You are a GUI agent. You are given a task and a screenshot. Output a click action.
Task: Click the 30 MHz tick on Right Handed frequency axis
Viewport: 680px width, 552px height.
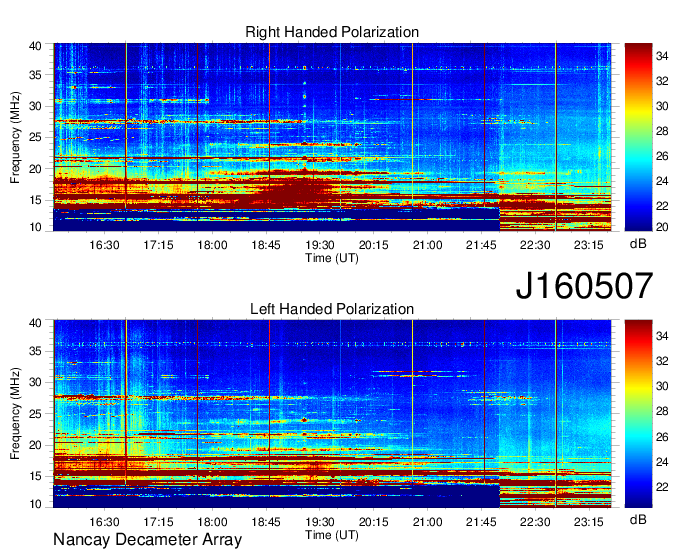(35, 106)
